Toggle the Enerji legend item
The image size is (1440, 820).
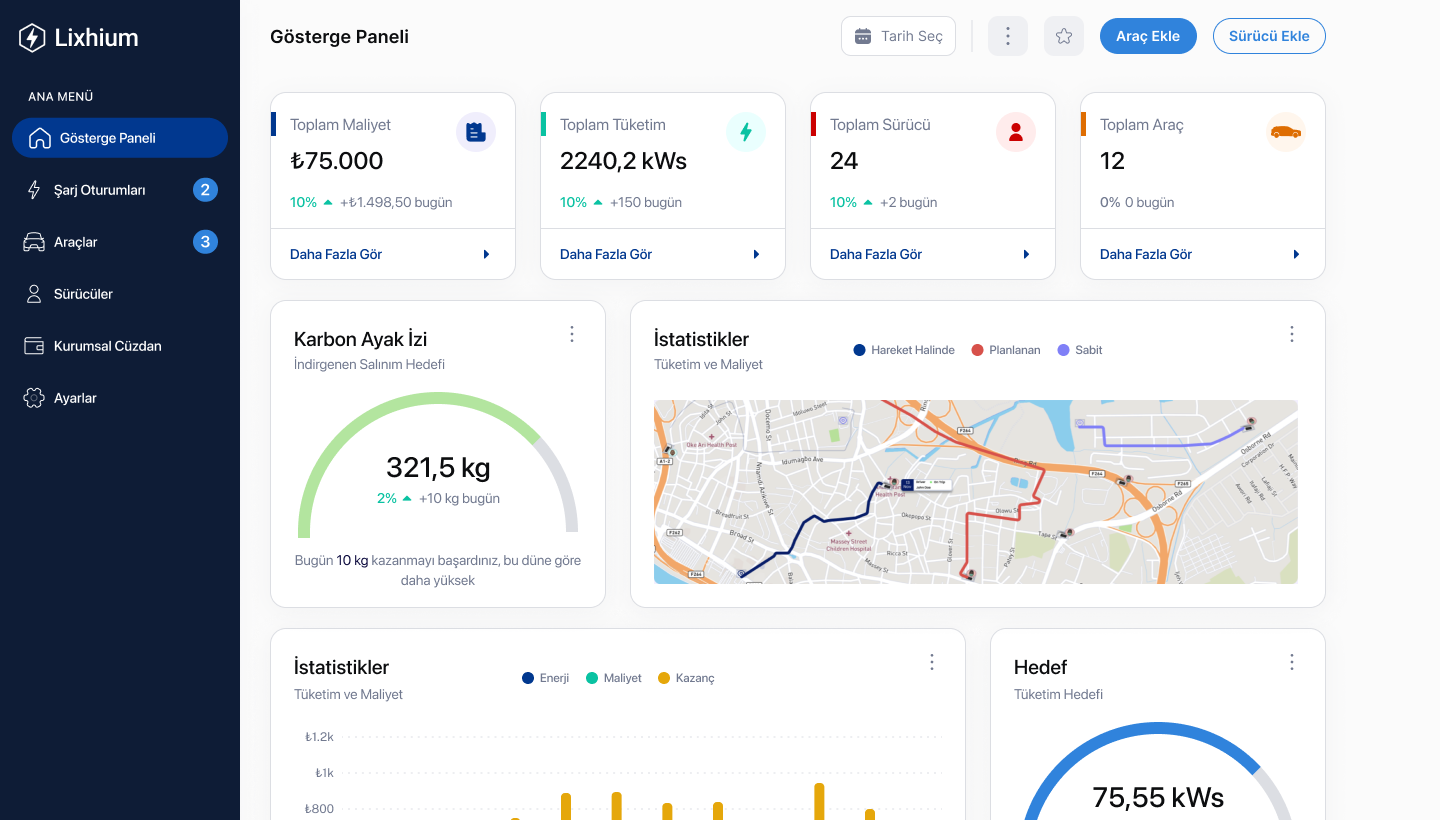pyautogui.click(x=545, y=678)
